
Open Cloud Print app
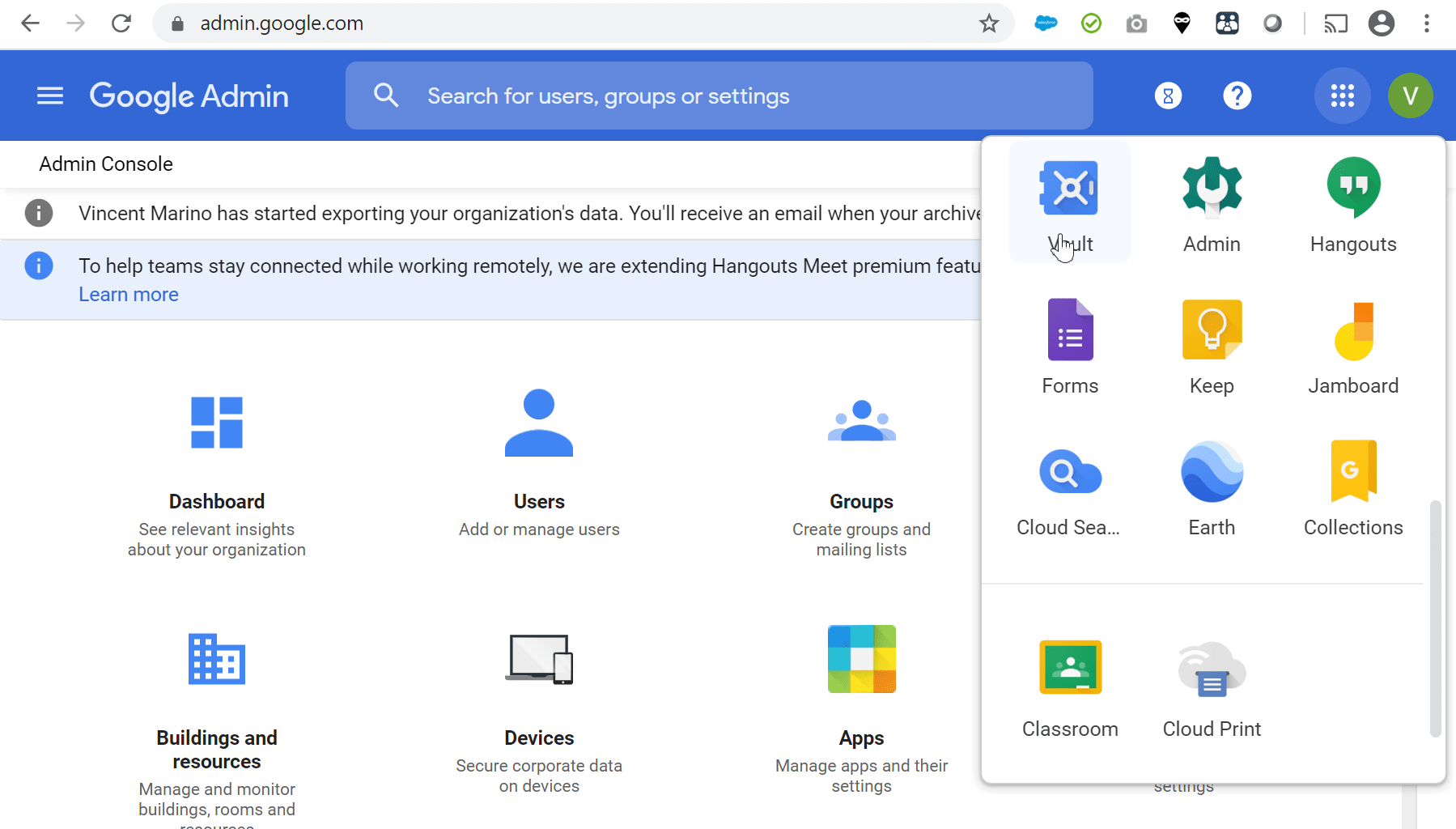click(1211, 688)
